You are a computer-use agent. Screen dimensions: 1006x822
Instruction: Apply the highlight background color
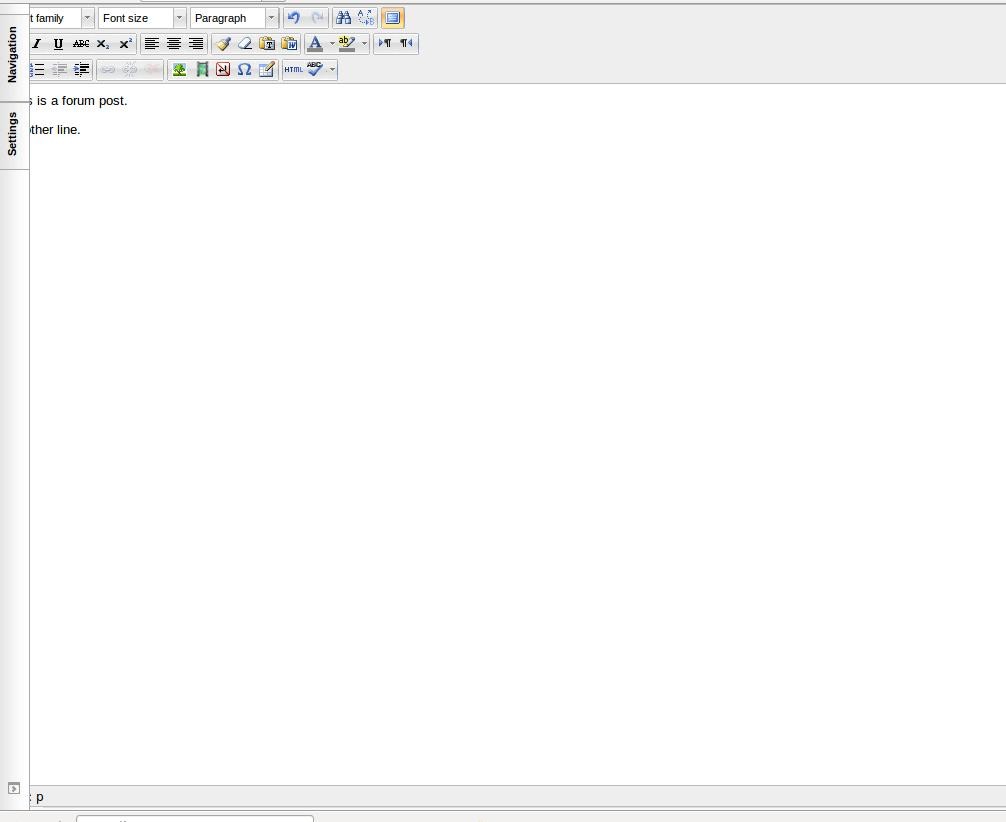point(346,44)
